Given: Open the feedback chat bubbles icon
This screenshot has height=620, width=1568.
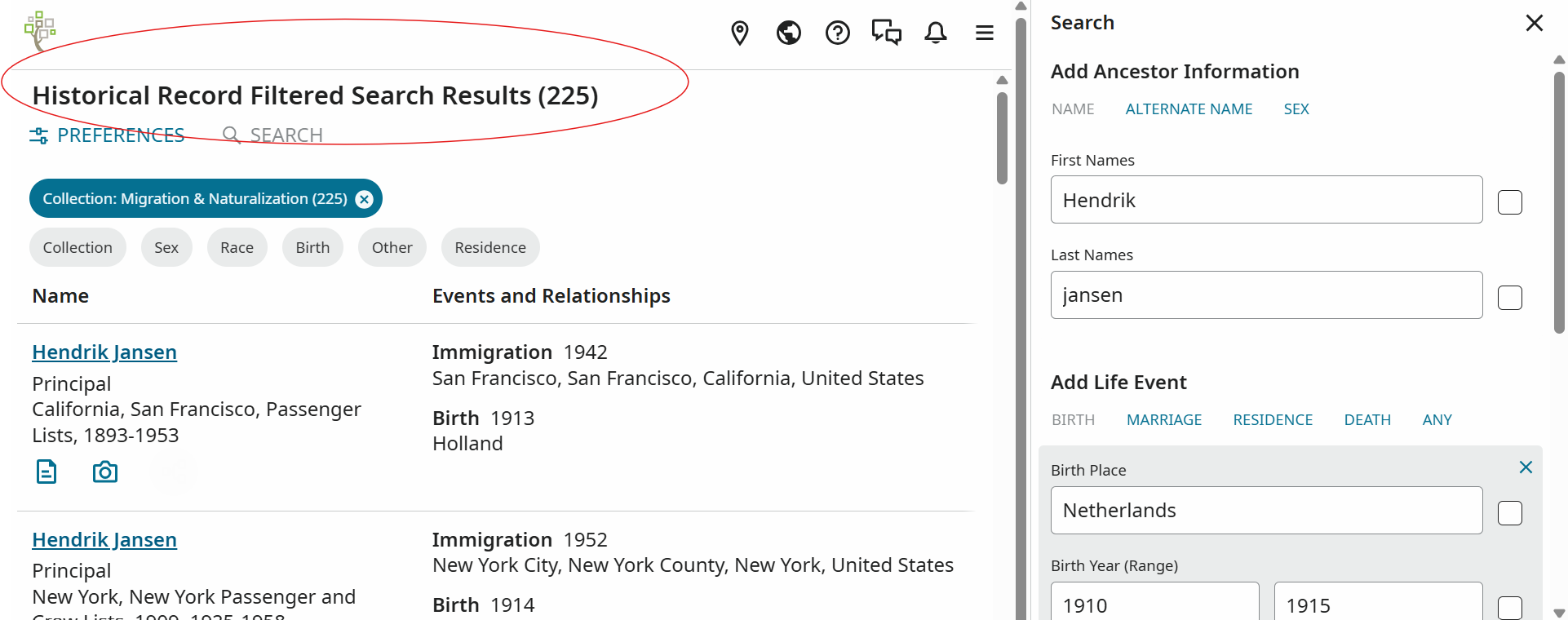Looking at the screenshot, I should pyautogui.click(x=887, y=33).
